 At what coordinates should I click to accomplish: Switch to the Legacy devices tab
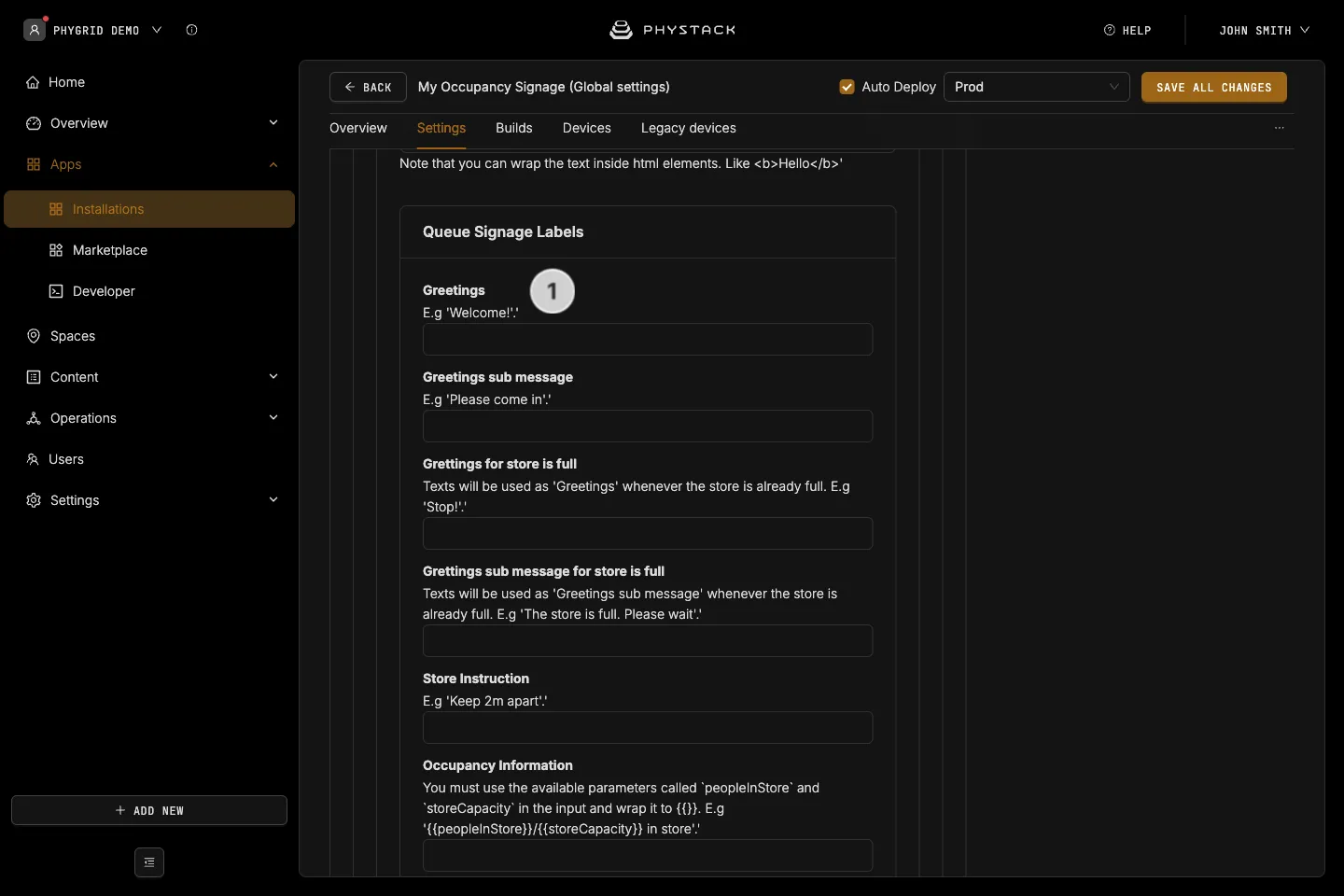pos(689,128)
